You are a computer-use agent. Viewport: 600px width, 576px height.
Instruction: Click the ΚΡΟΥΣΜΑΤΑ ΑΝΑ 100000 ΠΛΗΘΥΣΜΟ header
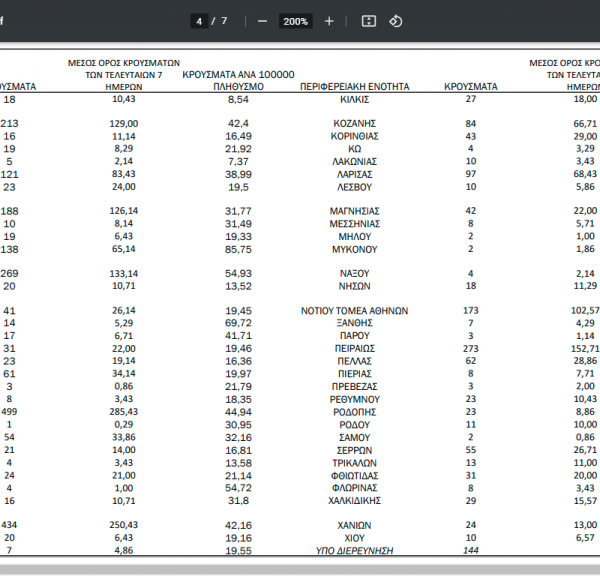coord(238,80)
